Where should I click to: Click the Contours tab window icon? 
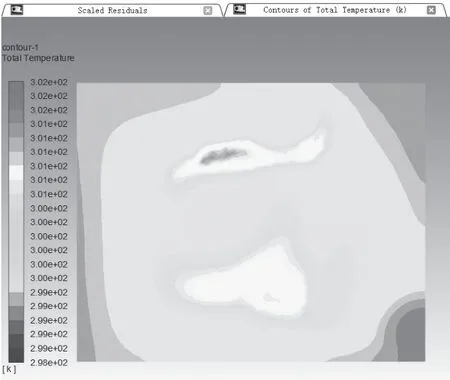239,9
